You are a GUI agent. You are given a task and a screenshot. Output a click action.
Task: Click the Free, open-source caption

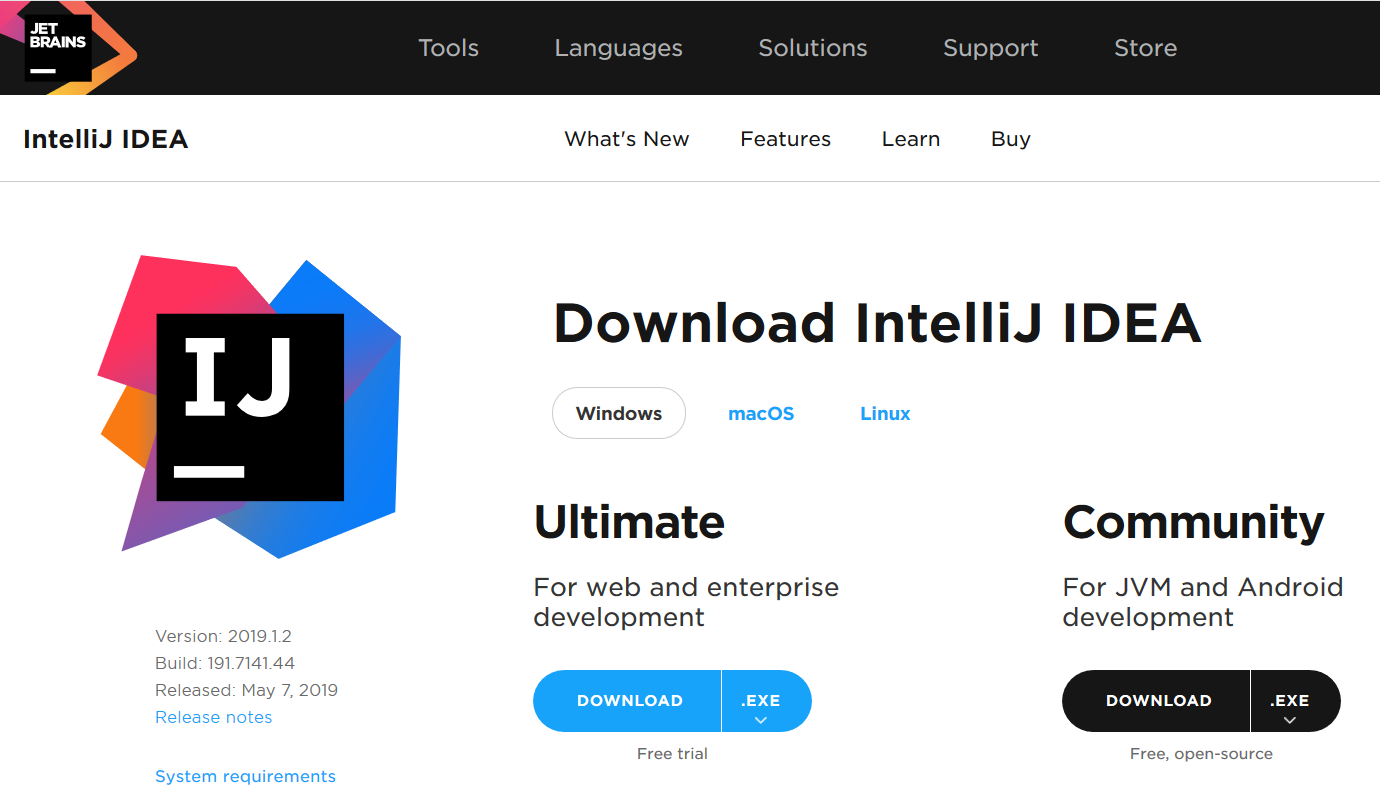(x=1201, y=754)
